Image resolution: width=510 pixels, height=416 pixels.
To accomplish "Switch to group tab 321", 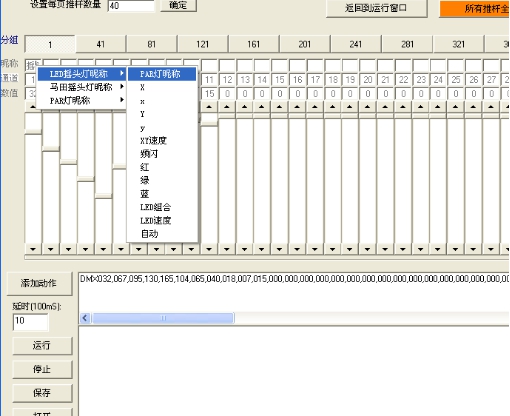I will 458,44.
